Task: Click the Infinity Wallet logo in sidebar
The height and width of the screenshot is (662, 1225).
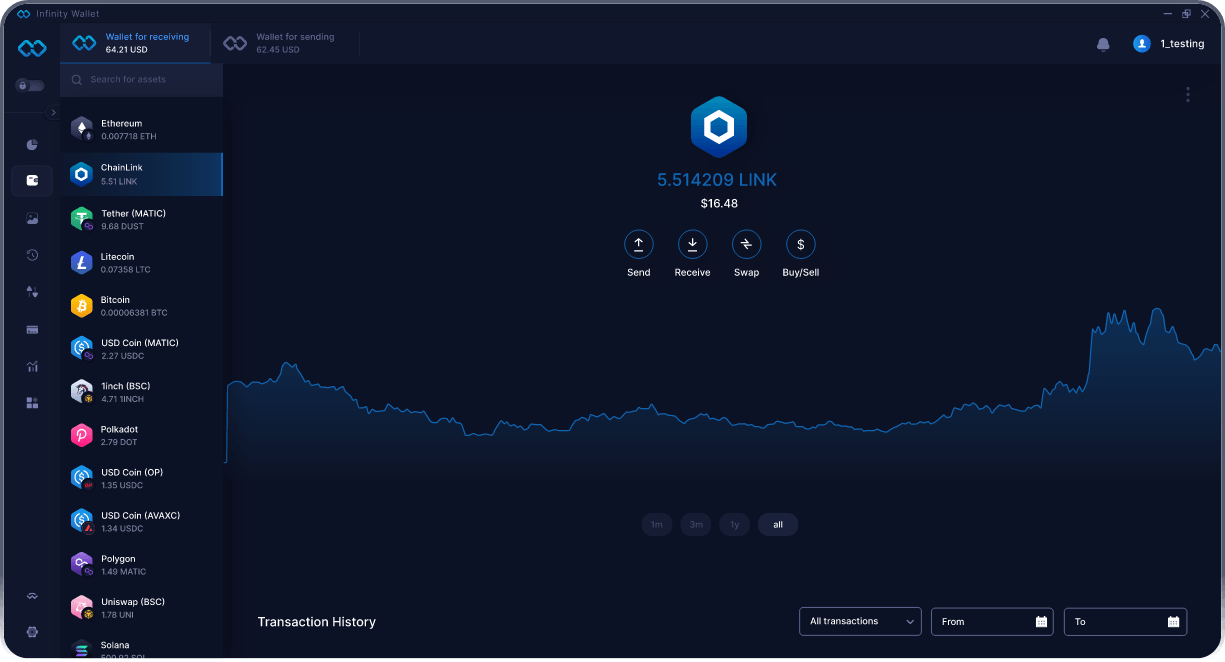Action: tap(32, 48)
